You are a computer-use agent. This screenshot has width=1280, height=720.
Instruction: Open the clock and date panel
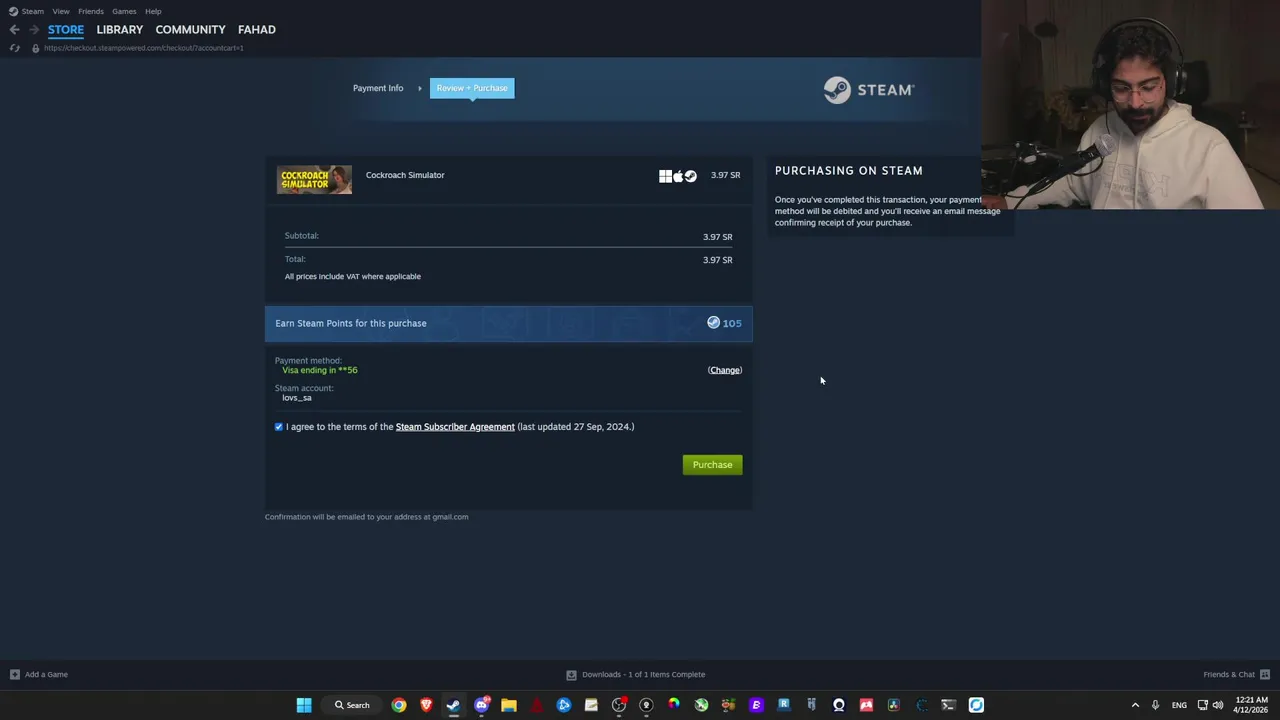1252,705
